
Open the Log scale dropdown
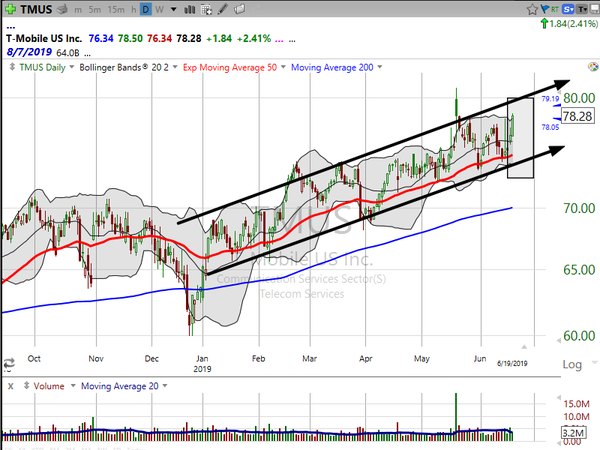(594, 362)
